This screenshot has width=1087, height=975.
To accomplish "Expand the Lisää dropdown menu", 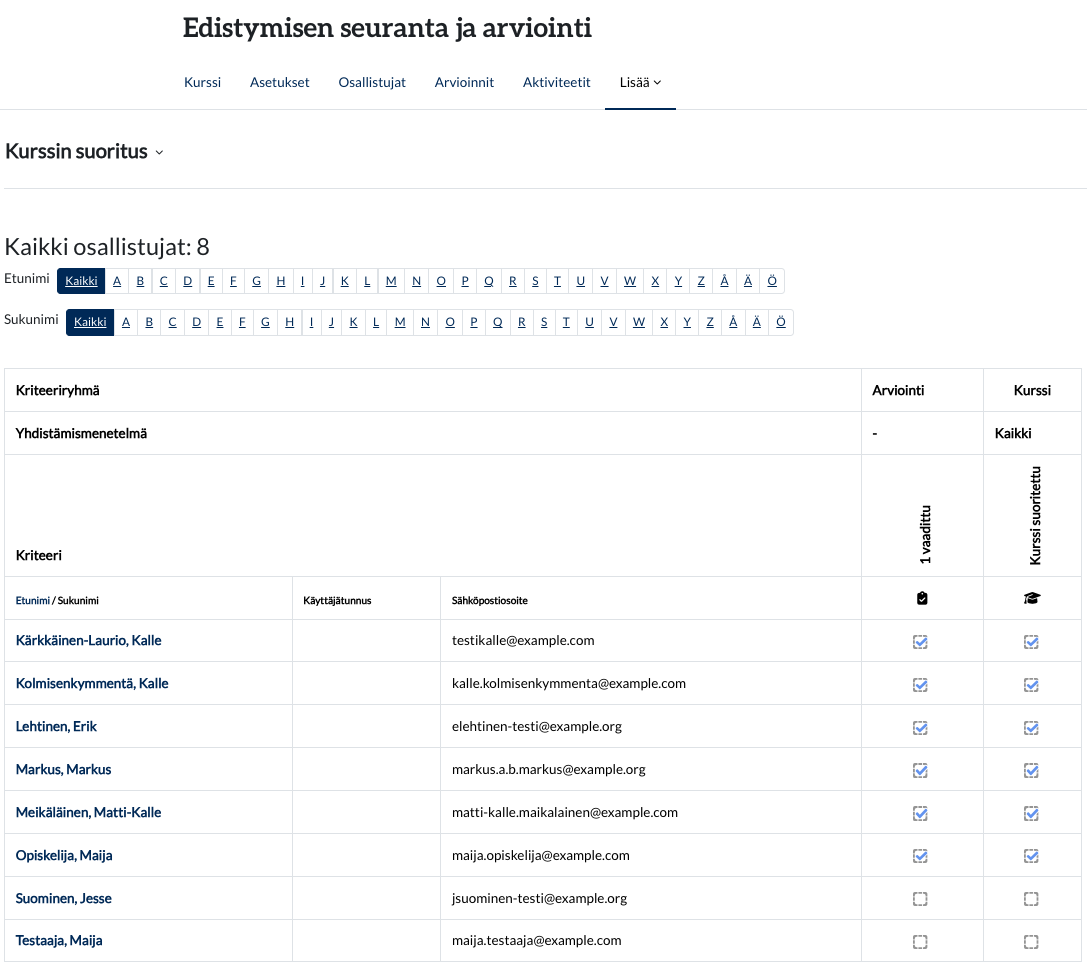I will coord(640,83).
